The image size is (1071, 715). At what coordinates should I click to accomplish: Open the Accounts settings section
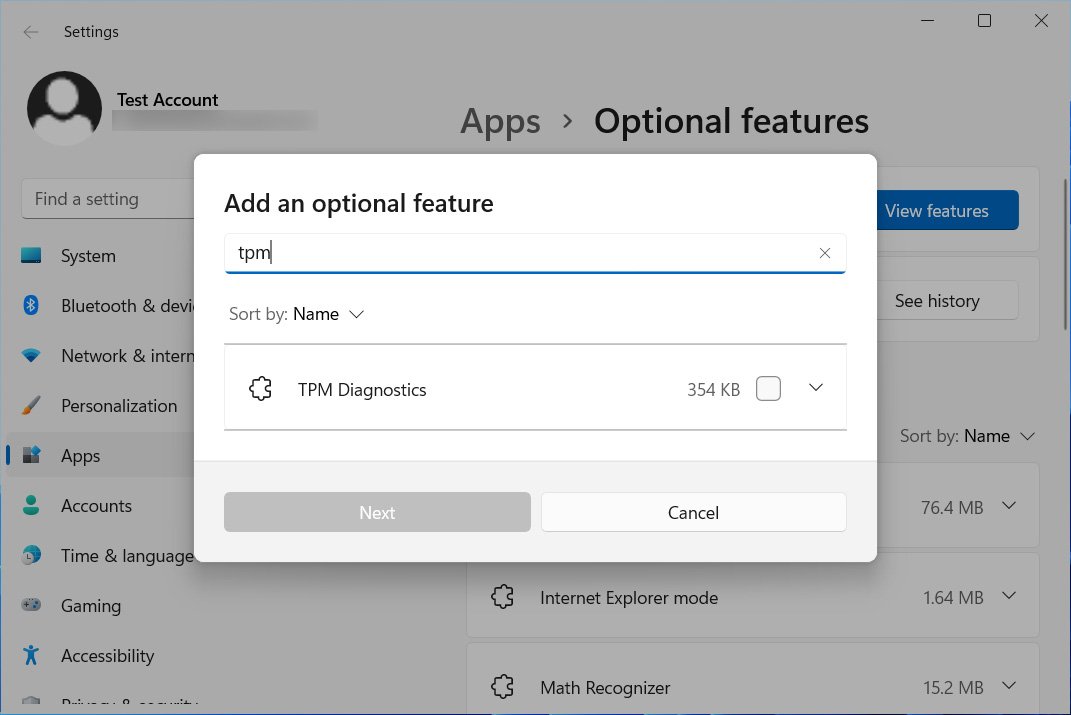tap(96, 506)
